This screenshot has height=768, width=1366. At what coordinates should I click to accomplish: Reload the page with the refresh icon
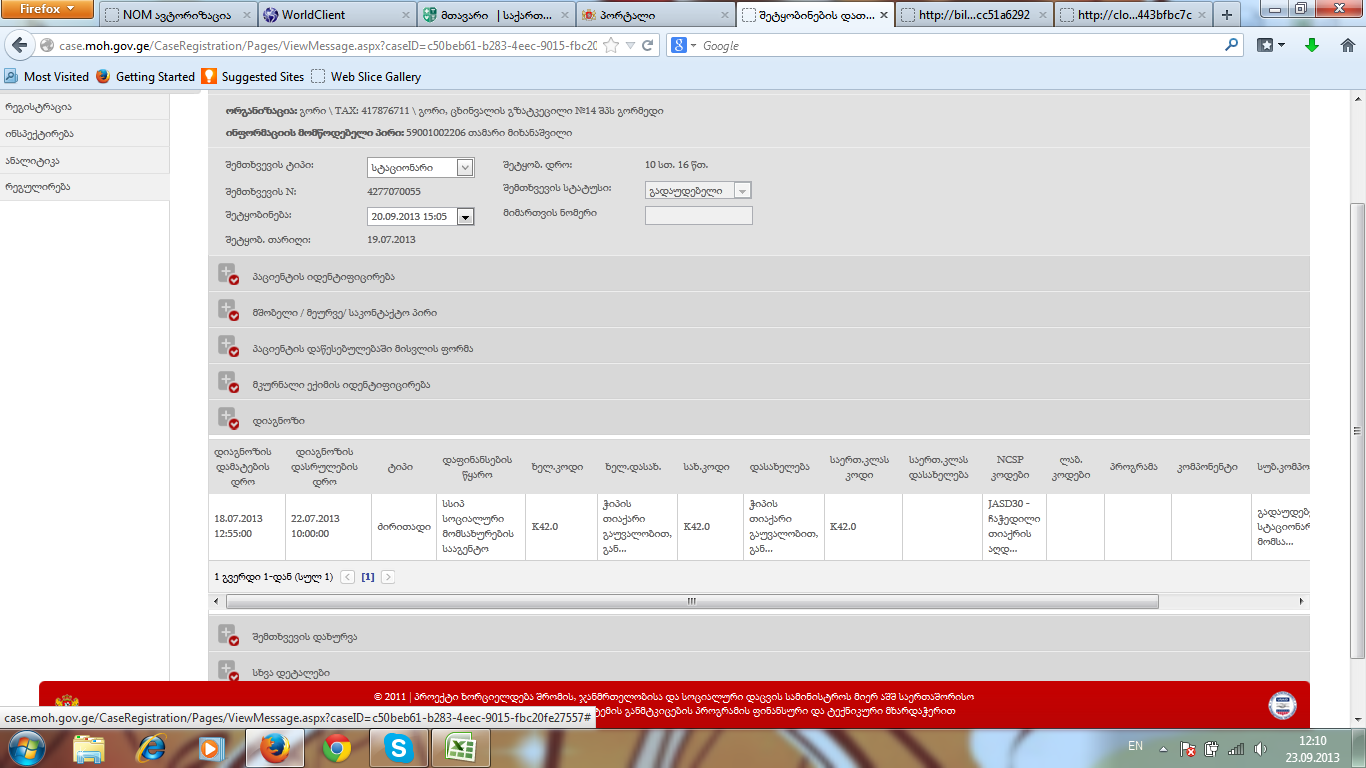click(x=648, y=46)
